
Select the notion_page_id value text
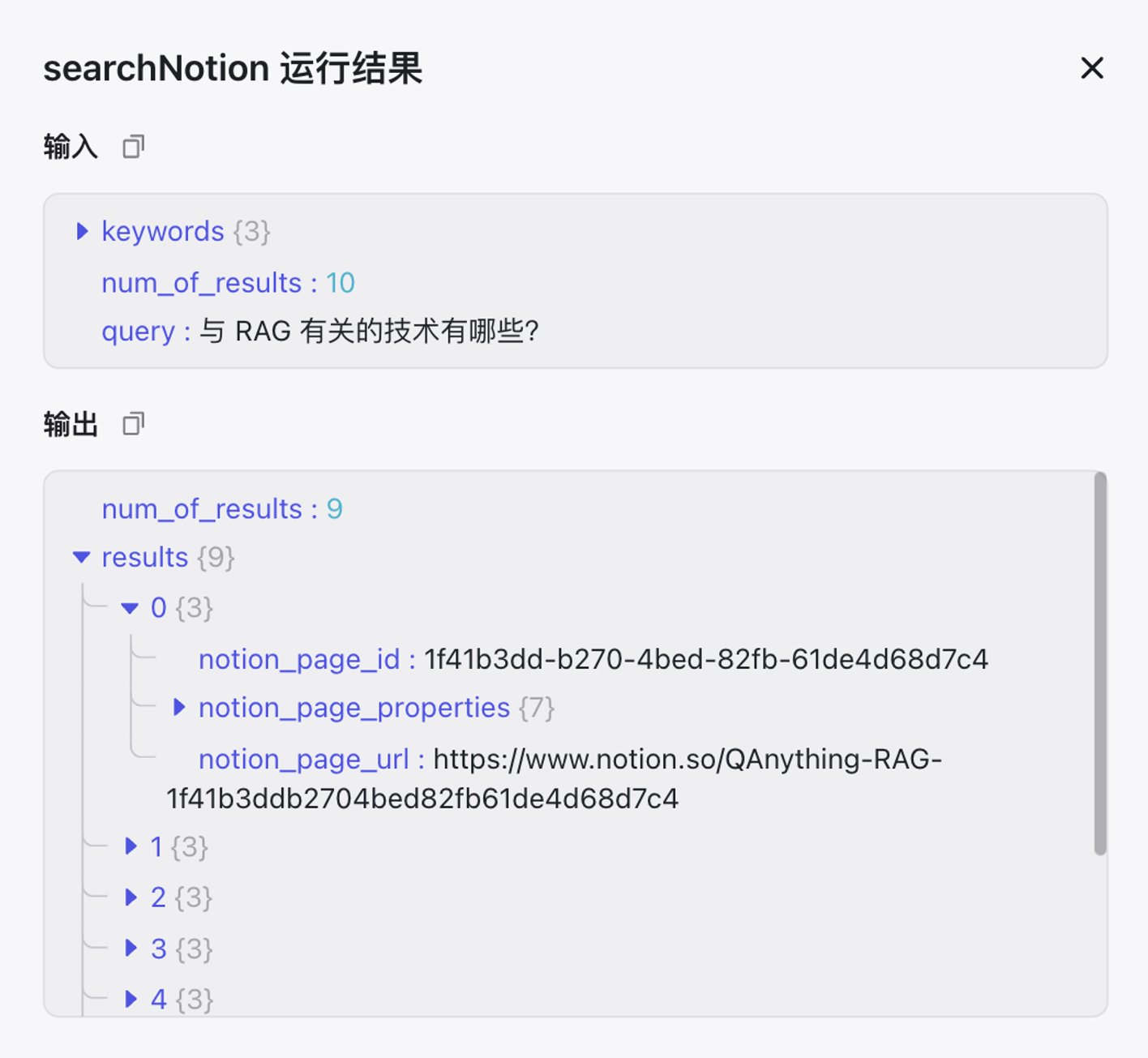(x=705, y=659)
